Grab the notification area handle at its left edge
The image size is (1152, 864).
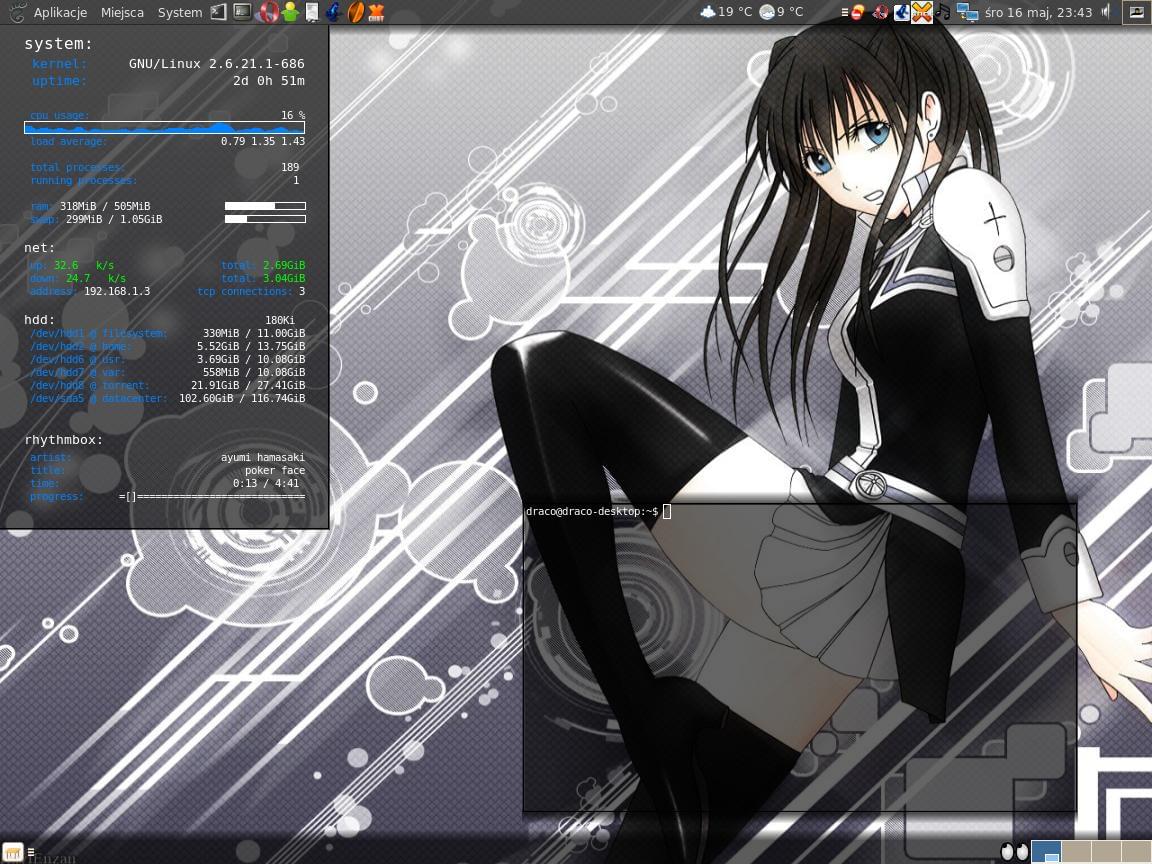coord(844,12)
